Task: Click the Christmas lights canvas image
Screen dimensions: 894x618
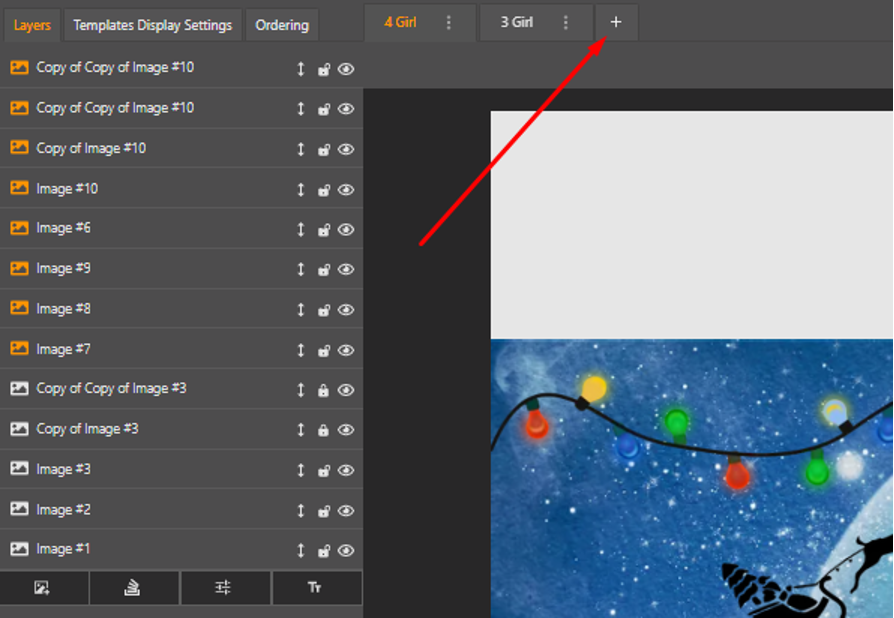Action: (692, 478)
